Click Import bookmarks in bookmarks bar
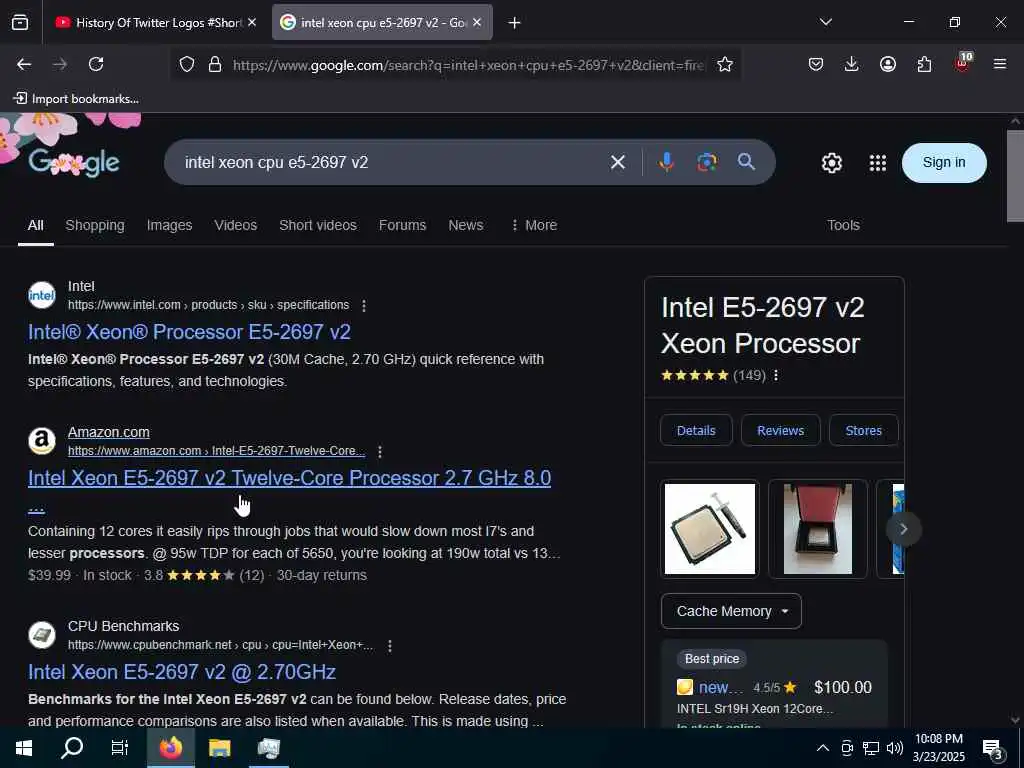Viewport: 1024px width, 768px height. coord(77,99)
